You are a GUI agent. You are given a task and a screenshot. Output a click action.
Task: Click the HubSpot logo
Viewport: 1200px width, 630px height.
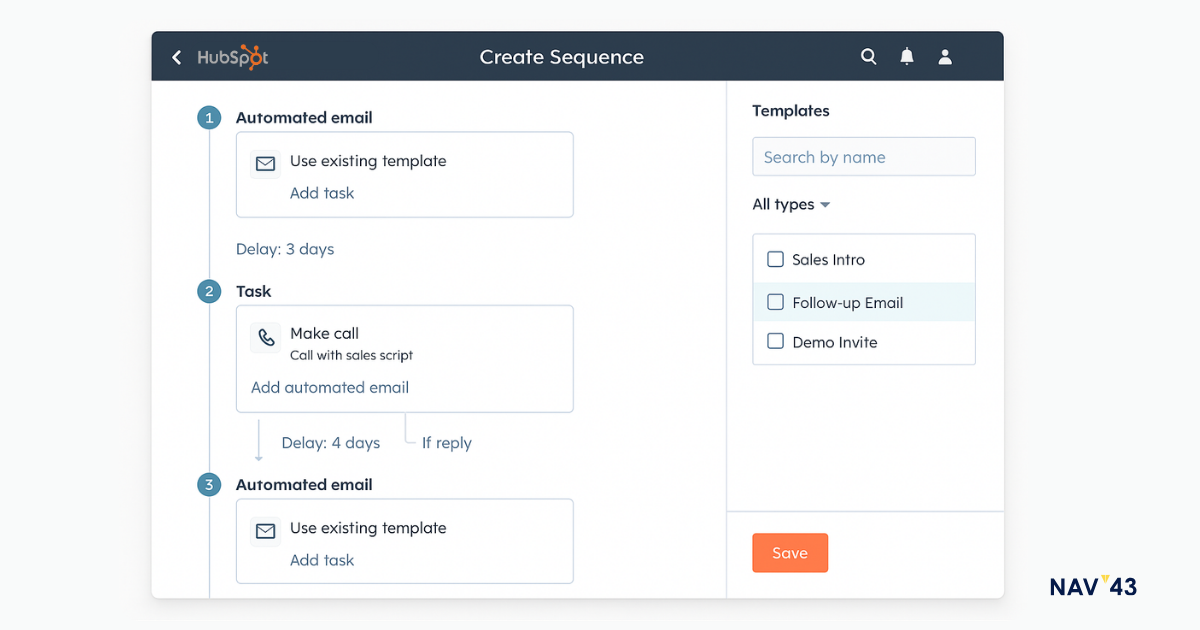click(x=232, y=57)
